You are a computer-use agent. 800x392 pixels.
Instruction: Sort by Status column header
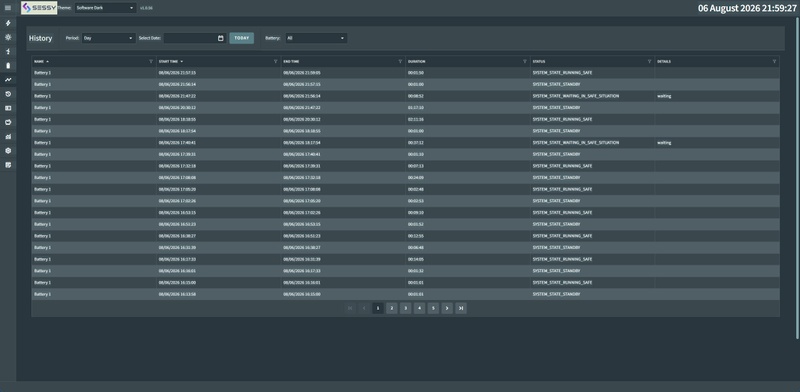pyautogui.click(x=539, y=61)
